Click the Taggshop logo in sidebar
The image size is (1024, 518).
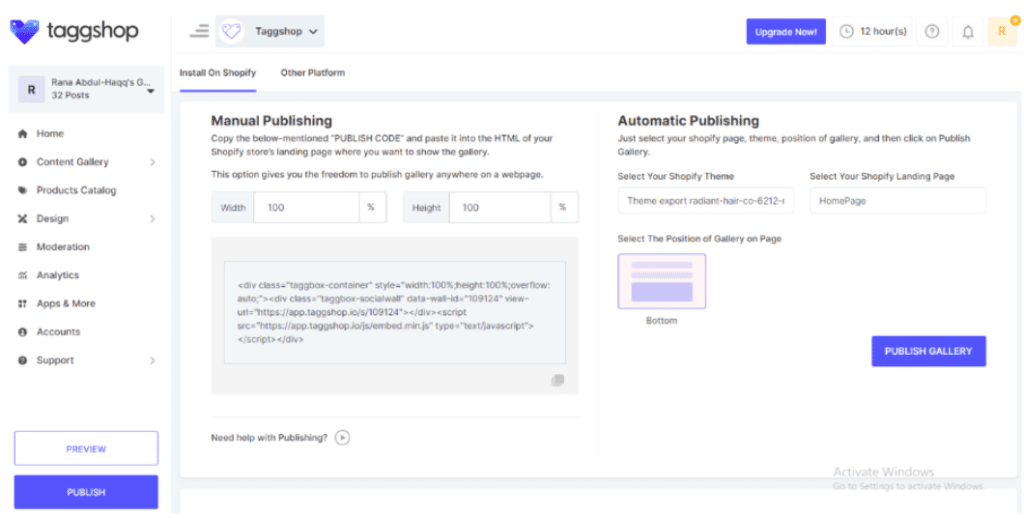point(74,31)
